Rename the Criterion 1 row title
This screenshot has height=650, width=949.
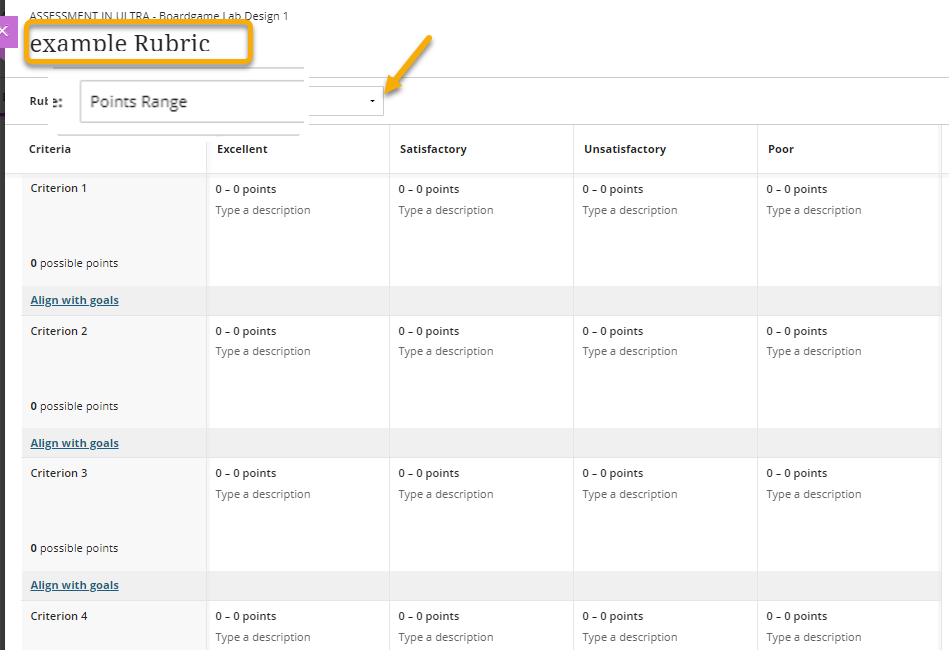click(58, 187)
